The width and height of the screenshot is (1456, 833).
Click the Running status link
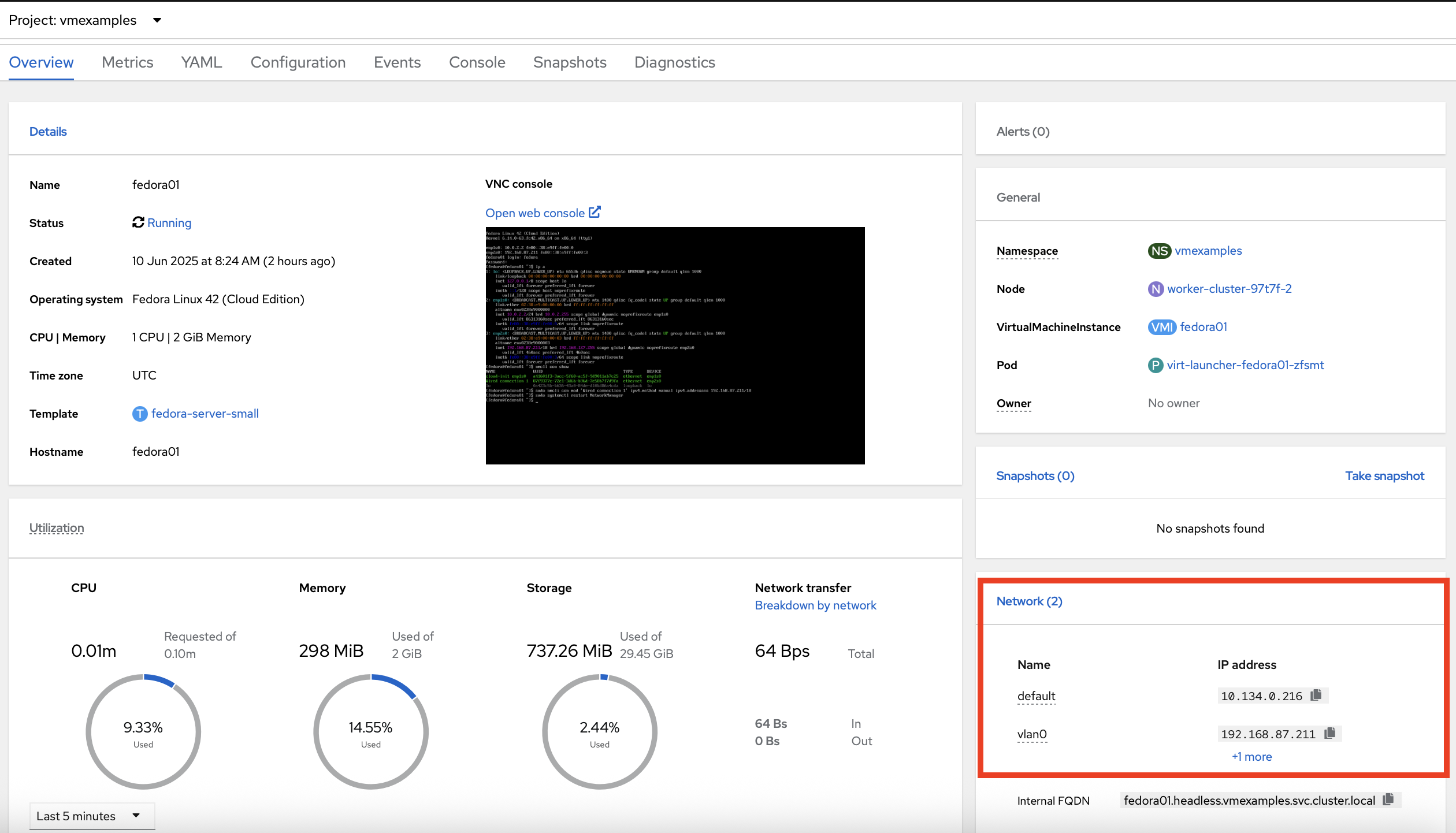[169, 222]
